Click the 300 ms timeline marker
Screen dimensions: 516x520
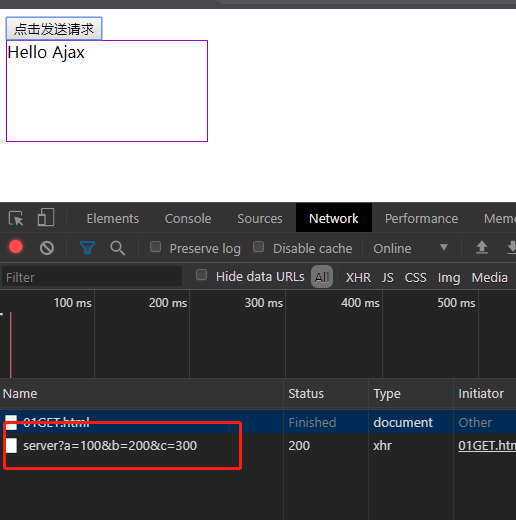[264, 303]
